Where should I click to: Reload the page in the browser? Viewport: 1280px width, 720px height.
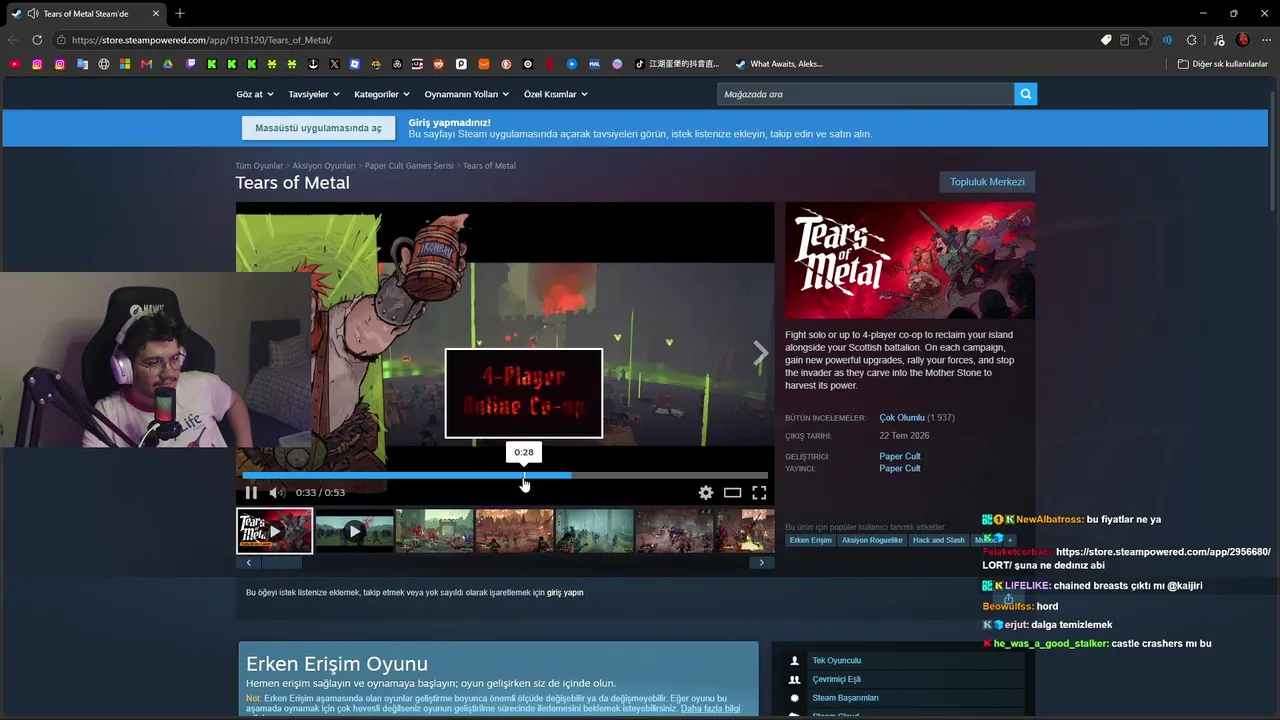37,40
